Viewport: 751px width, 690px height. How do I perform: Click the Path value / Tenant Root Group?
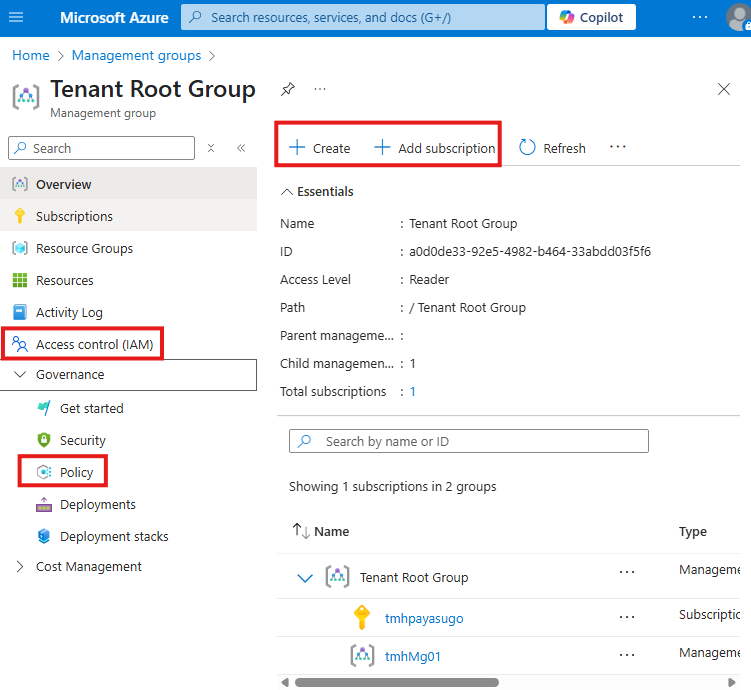point(467,308)
